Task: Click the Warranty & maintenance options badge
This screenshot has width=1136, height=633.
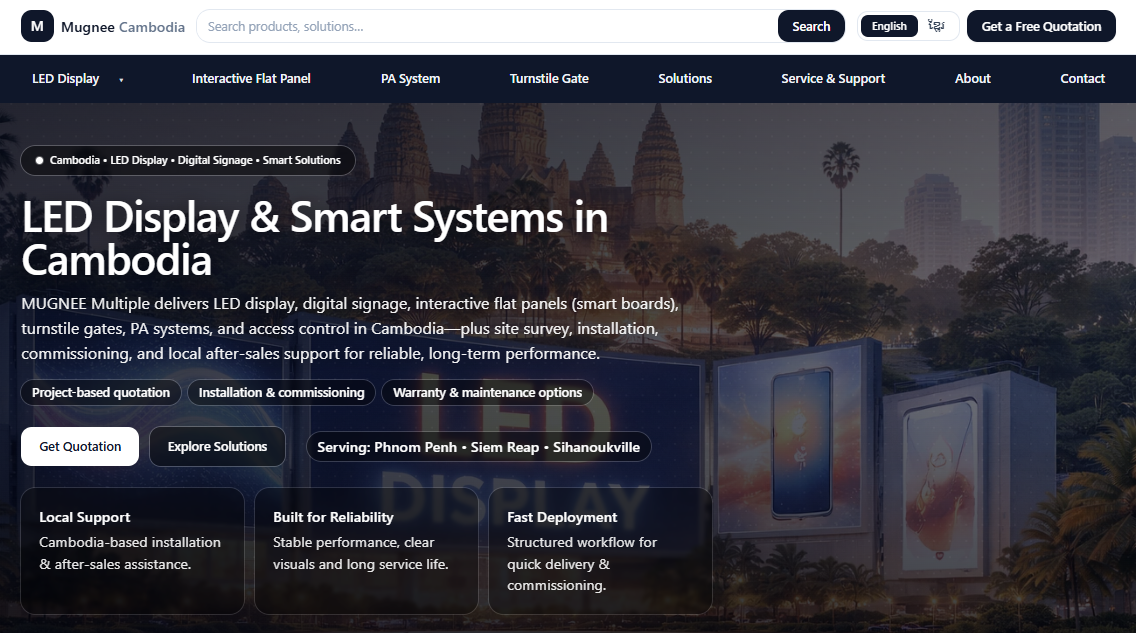Action: pyautogui.click(x=487, y=392)
